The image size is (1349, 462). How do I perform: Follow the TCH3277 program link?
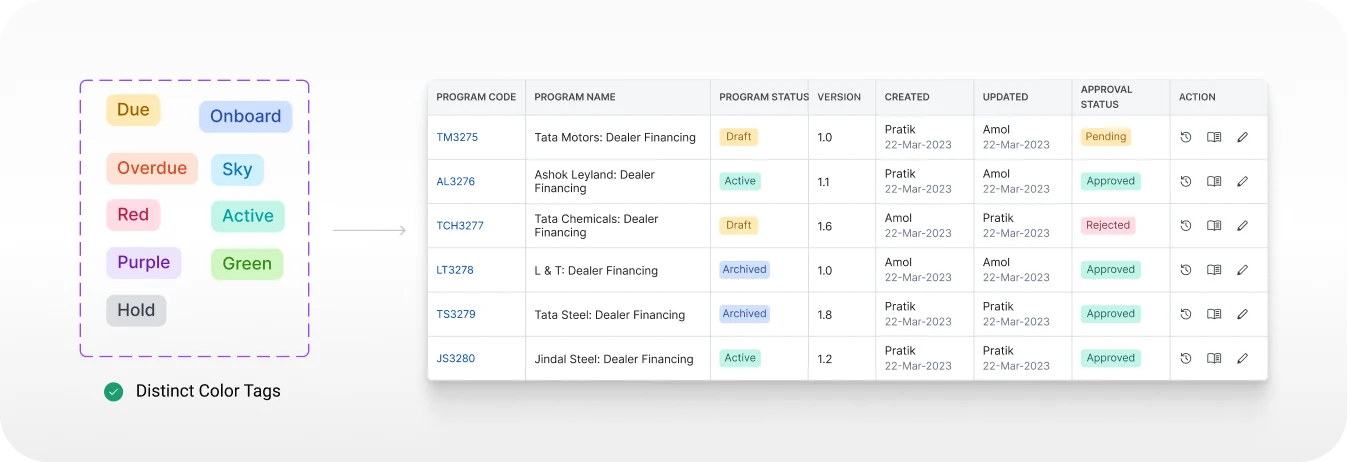point(460,226)
